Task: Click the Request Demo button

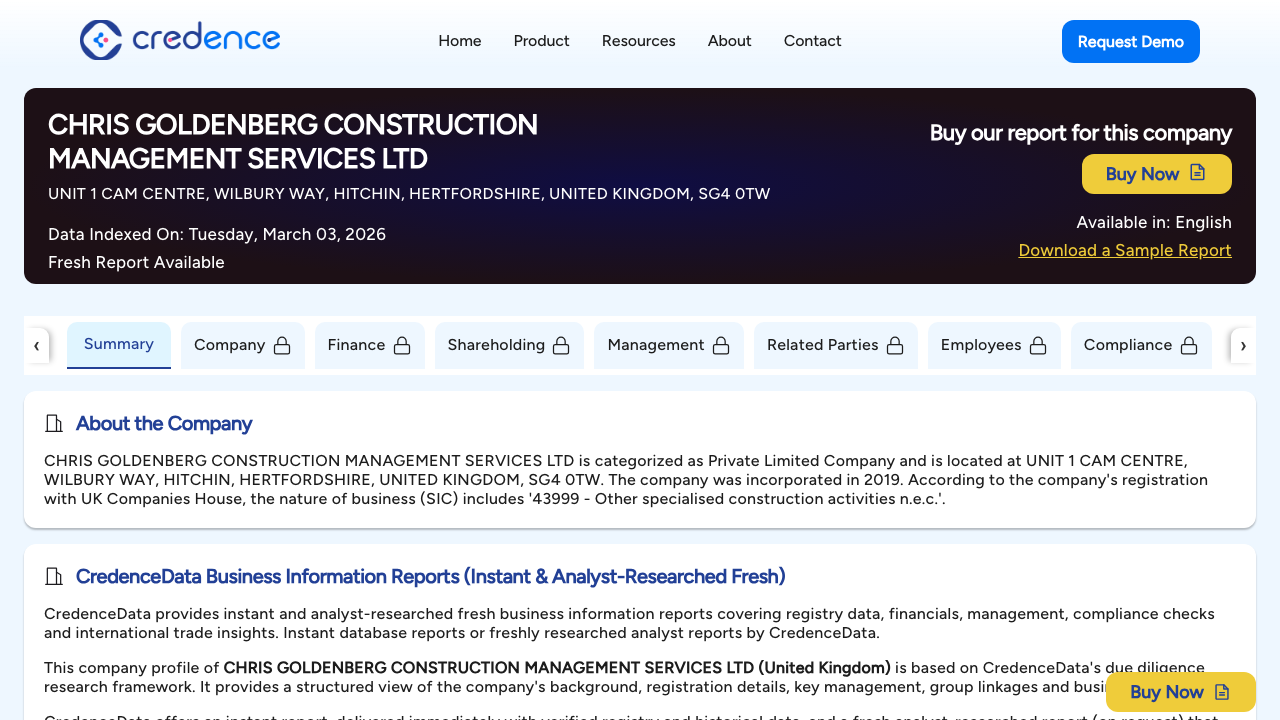Action: 1131,41
